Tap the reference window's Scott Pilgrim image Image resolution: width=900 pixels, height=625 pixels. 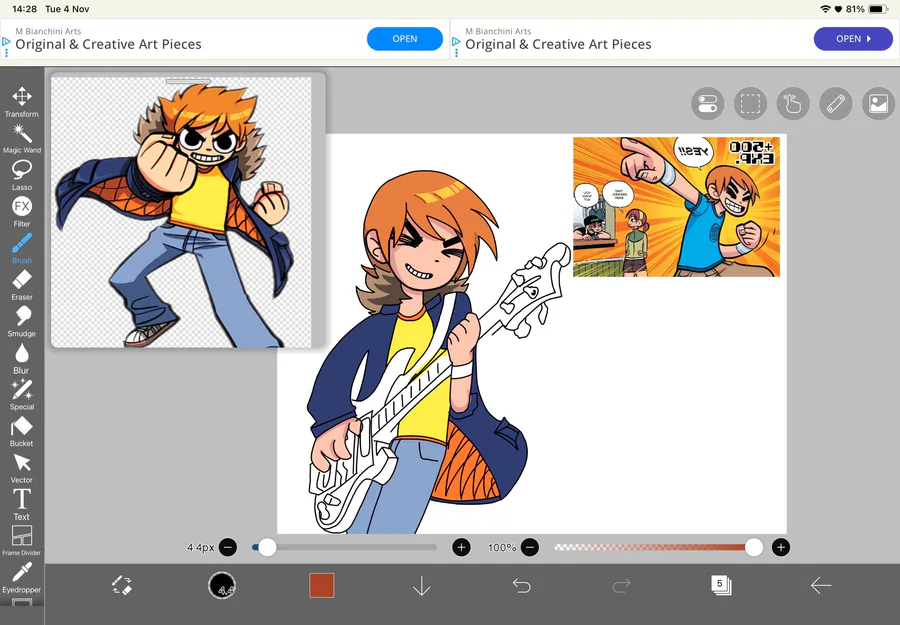[x=181, y=212]
